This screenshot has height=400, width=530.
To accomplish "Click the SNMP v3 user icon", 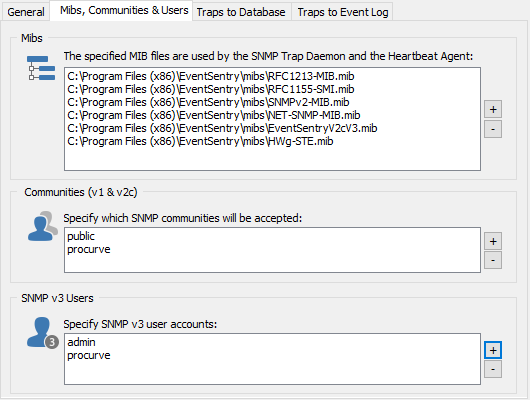I will click(x=43, y=332).
